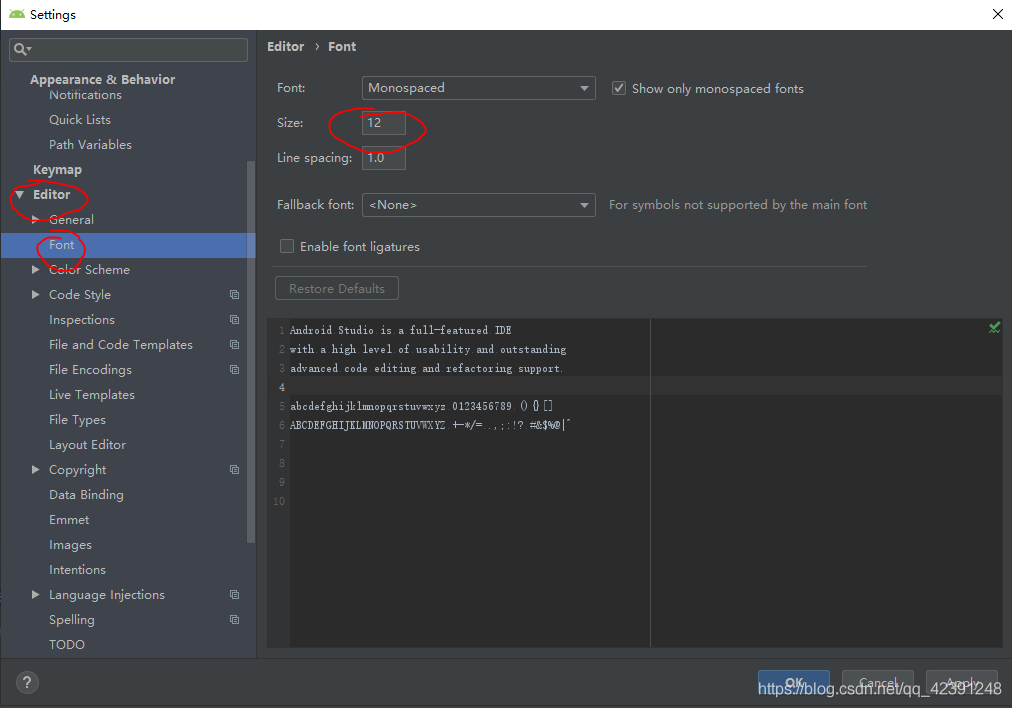Click Editor in the breadcrumb path
Screen dimensions: 1012x708
[x=285, y=46]
